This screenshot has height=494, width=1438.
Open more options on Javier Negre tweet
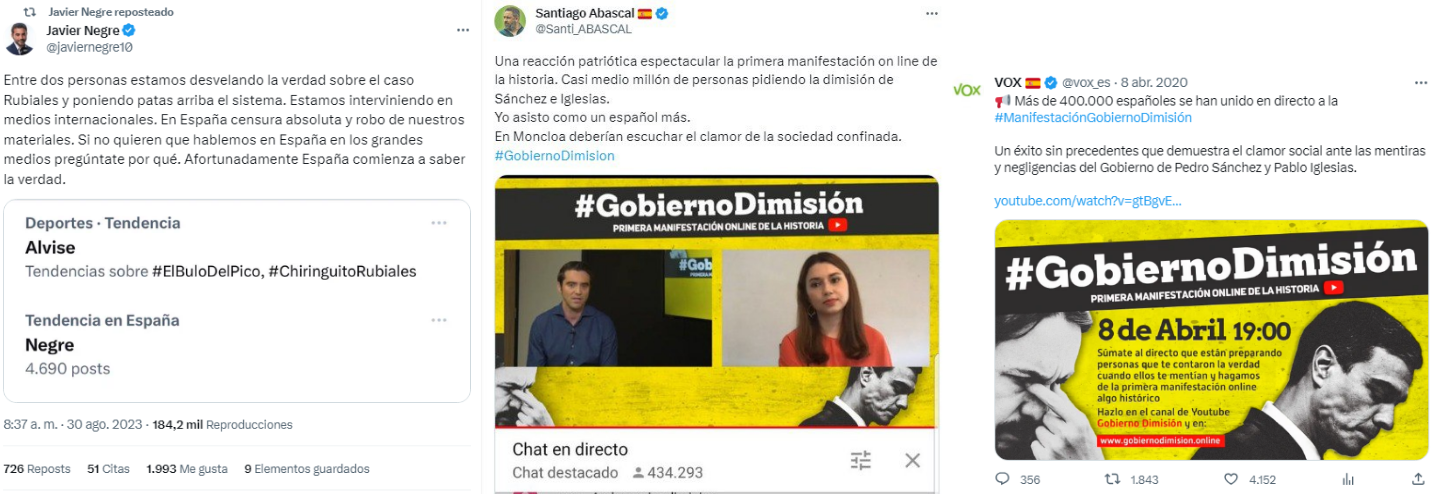coord(462,30)
